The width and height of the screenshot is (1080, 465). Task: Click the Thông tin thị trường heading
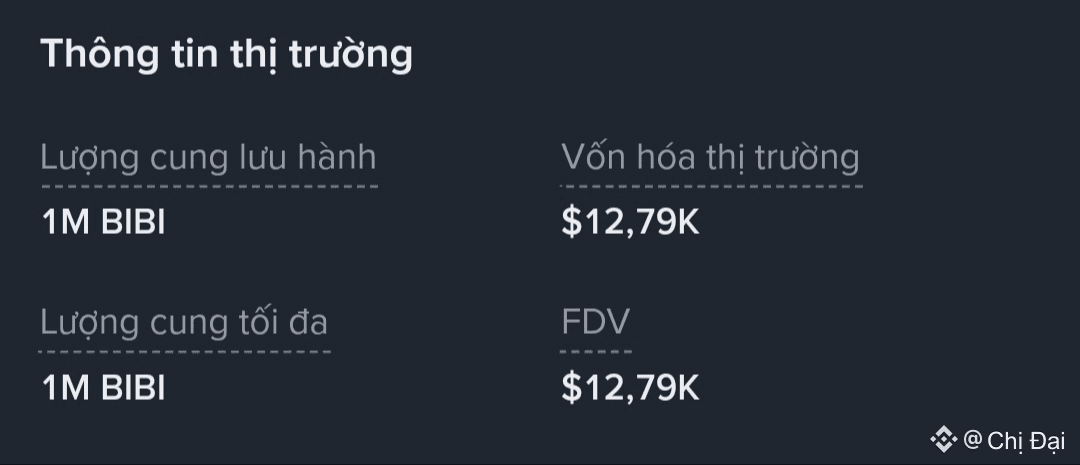(226, 54)
